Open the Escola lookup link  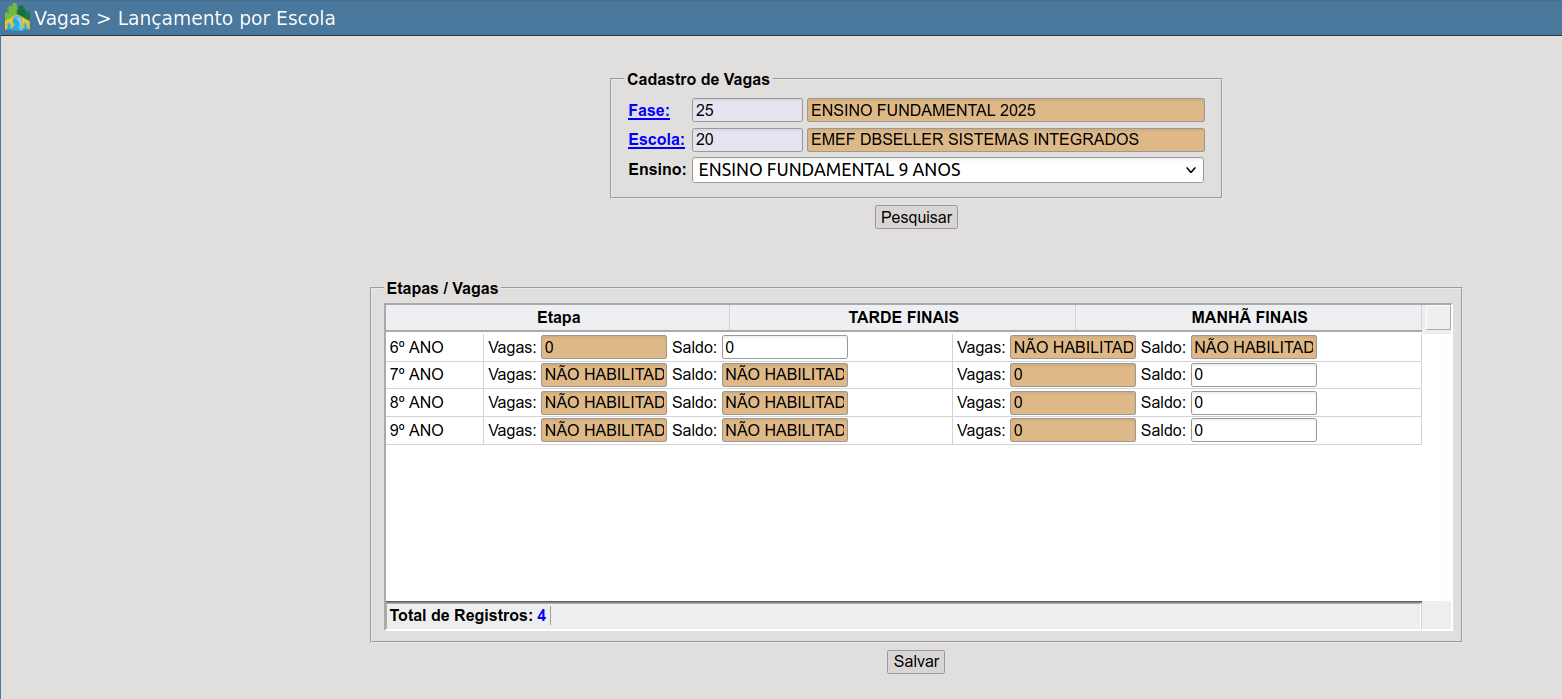pyautogui.click(x=656, y=140)
